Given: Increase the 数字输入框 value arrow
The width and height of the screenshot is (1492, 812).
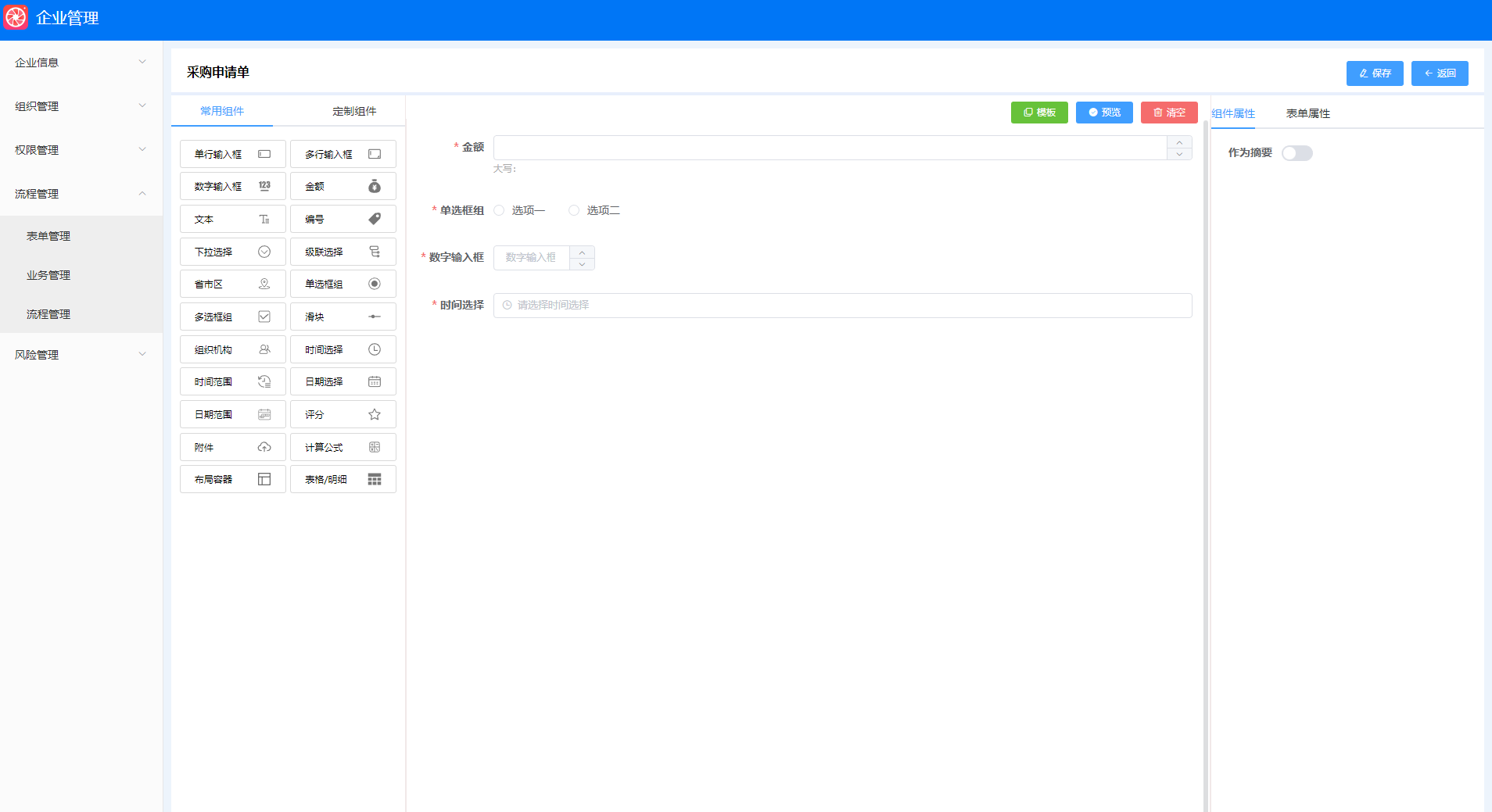Looking at the screenshot, I should tap(582, 252).
